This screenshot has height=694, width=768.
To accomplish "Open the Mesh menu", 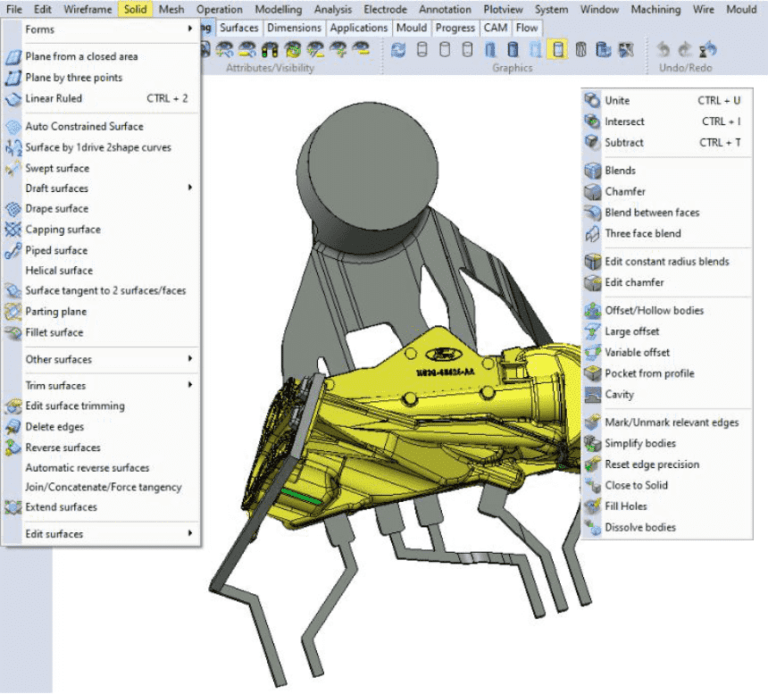I will [x=171, y=9].
